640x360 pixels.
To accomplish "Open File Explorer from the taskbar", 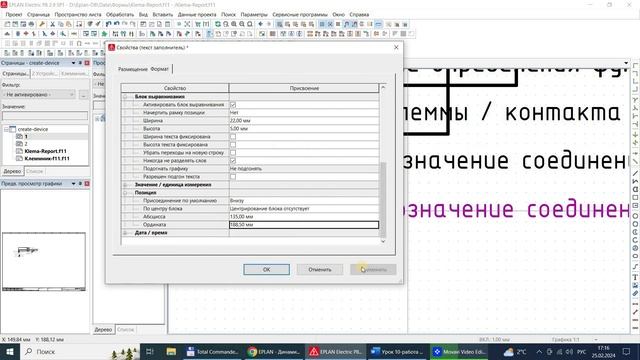I will 171,351.
